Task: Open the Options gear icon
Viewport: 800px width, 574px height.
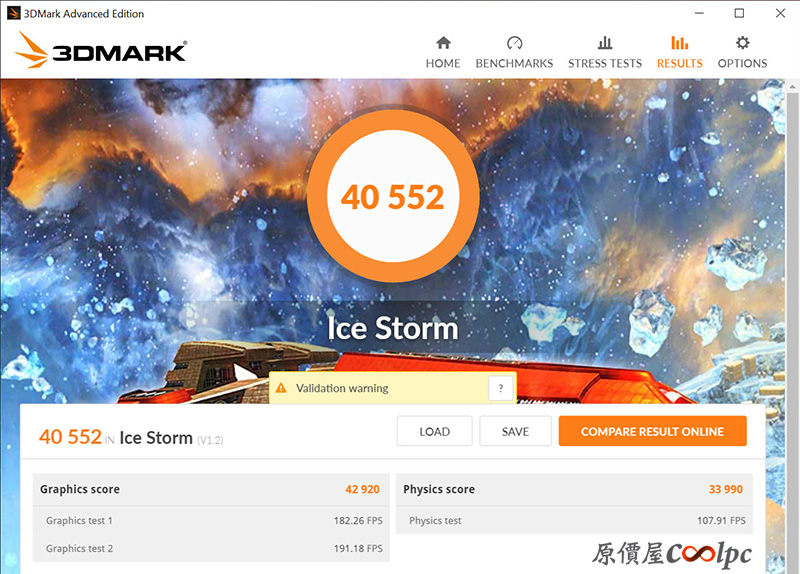Action: pyautogui.click(x=743, y=43)
